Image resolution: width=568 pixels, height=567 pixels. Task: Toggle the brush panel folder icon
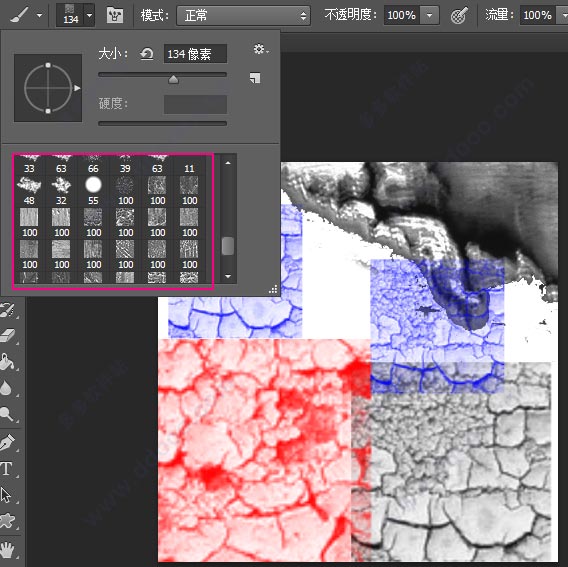click(x=115, y=15)
